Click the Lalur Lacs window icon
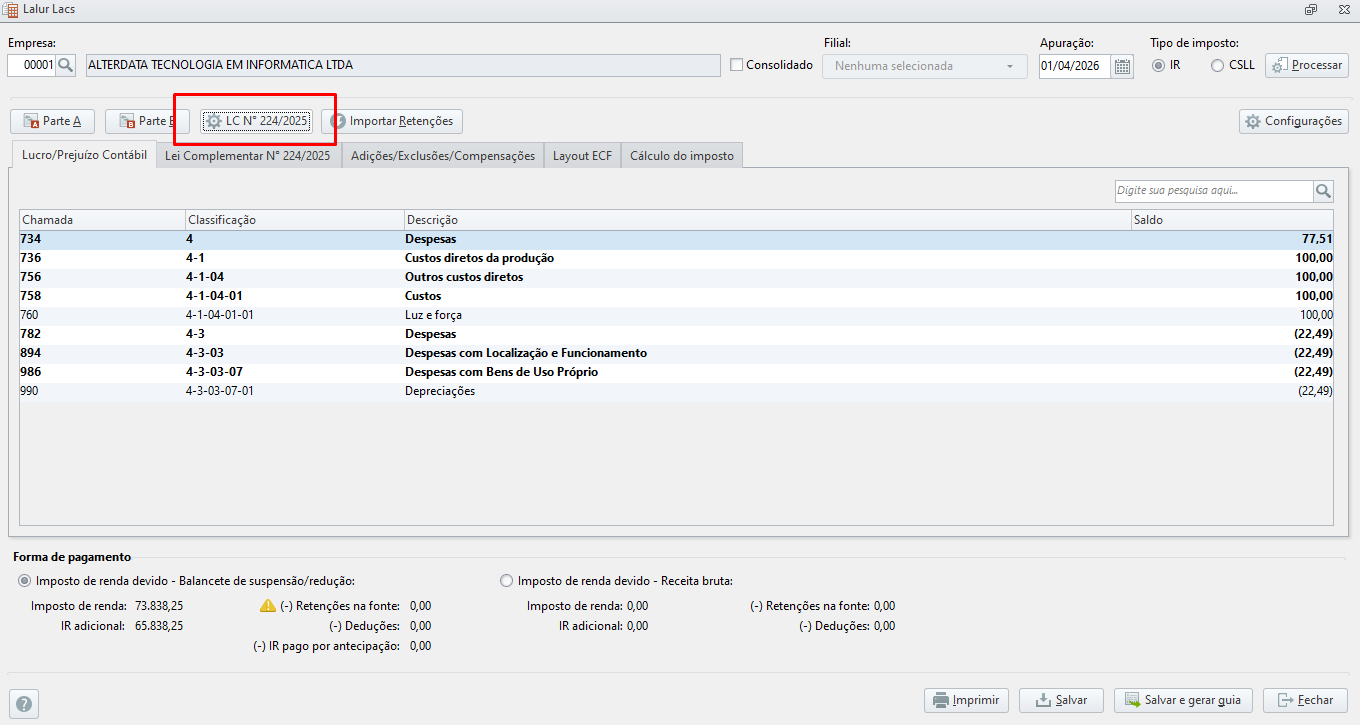This screenshot has width=1360, height=725. [x=10, y=9]
